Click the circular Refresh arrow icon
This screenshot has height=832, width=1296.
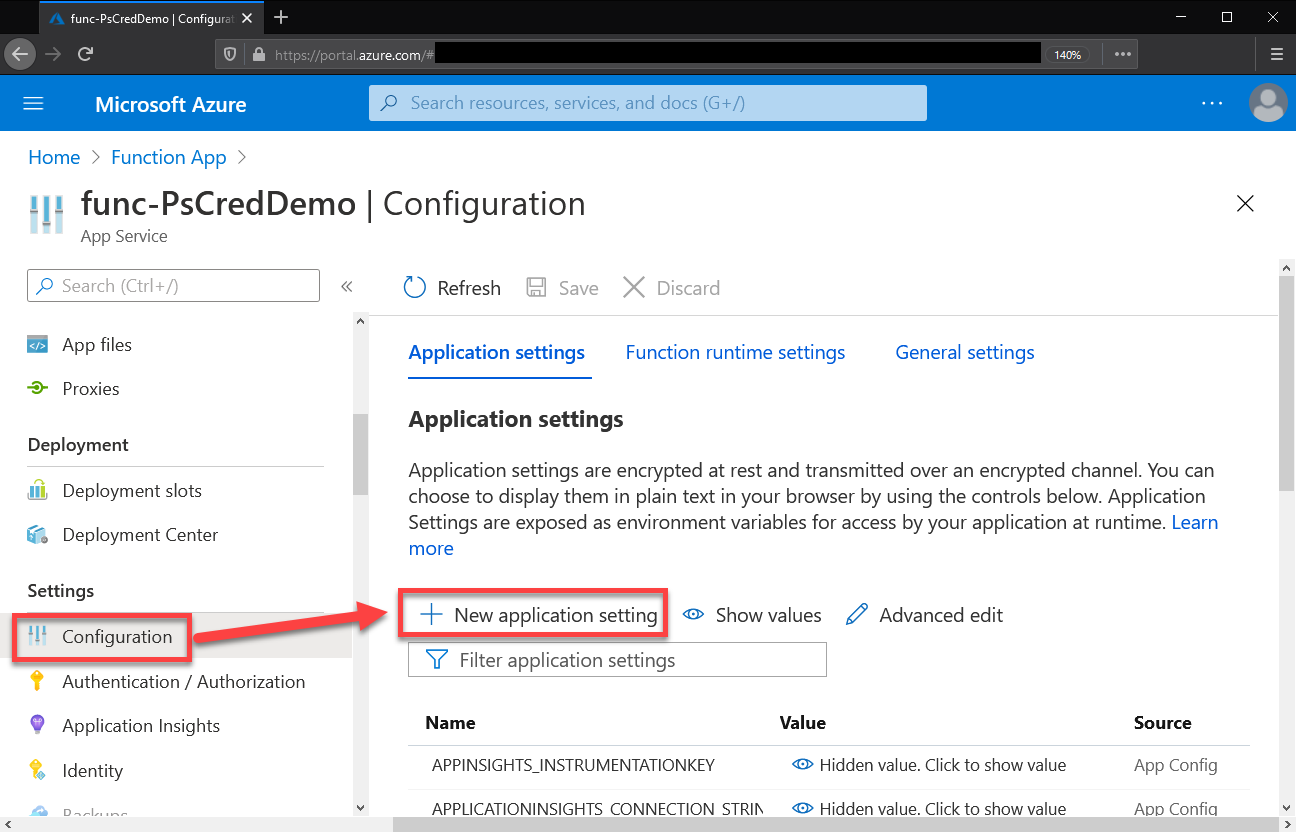coord(414,288)
